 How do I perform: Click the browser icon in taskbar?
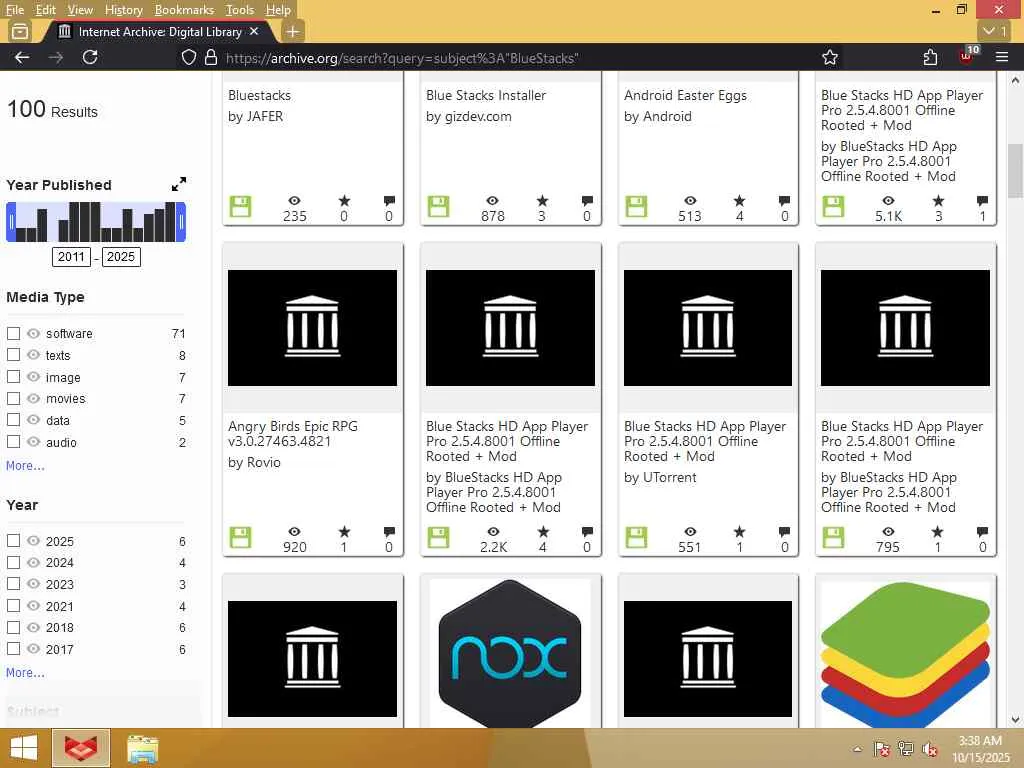(x=81, y=748)
